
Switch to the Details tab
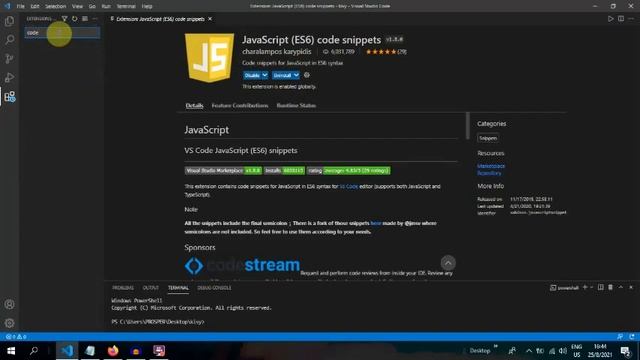(x=194, y=106)
